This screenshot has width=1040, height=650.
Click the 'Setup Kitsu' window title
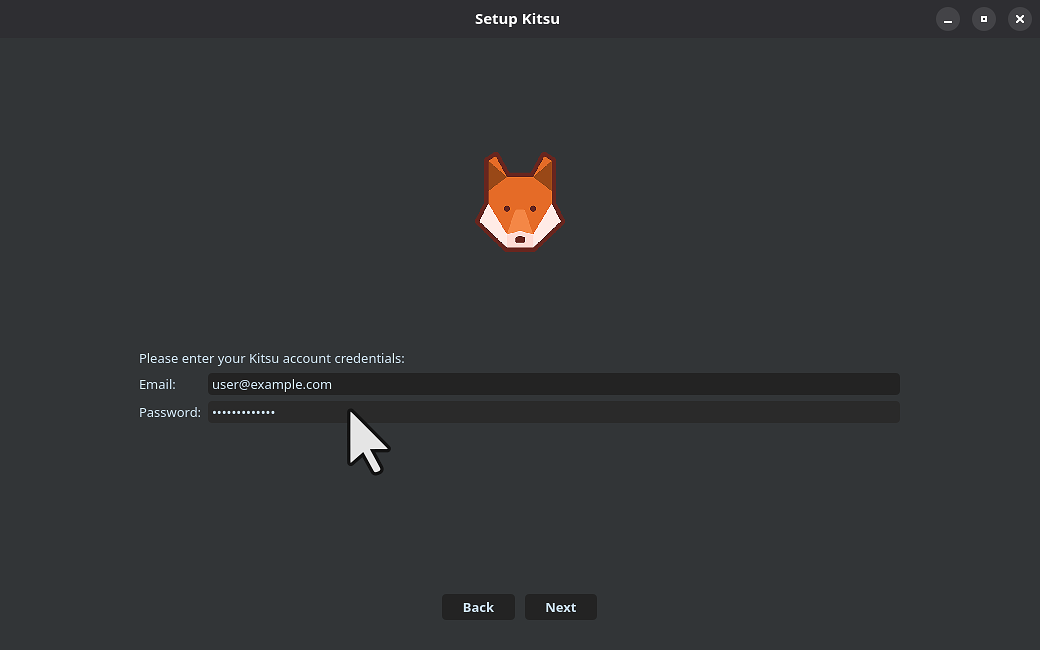[517, 19]
